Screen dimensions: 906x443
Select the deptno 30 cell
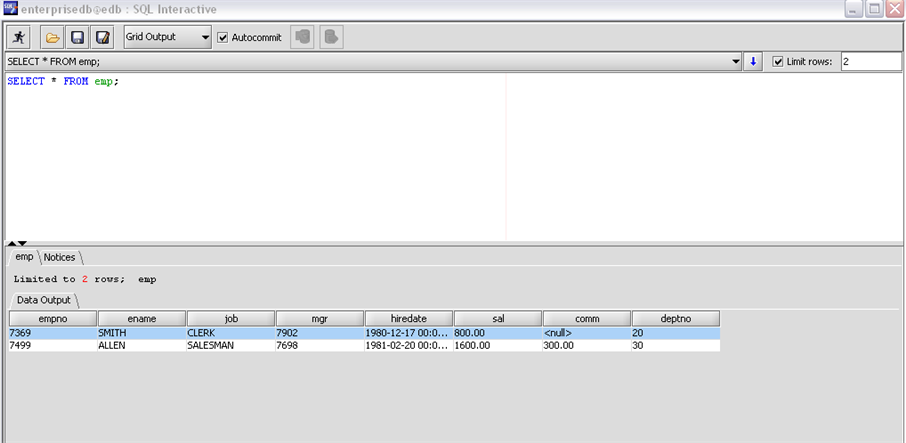coord(676,345)
